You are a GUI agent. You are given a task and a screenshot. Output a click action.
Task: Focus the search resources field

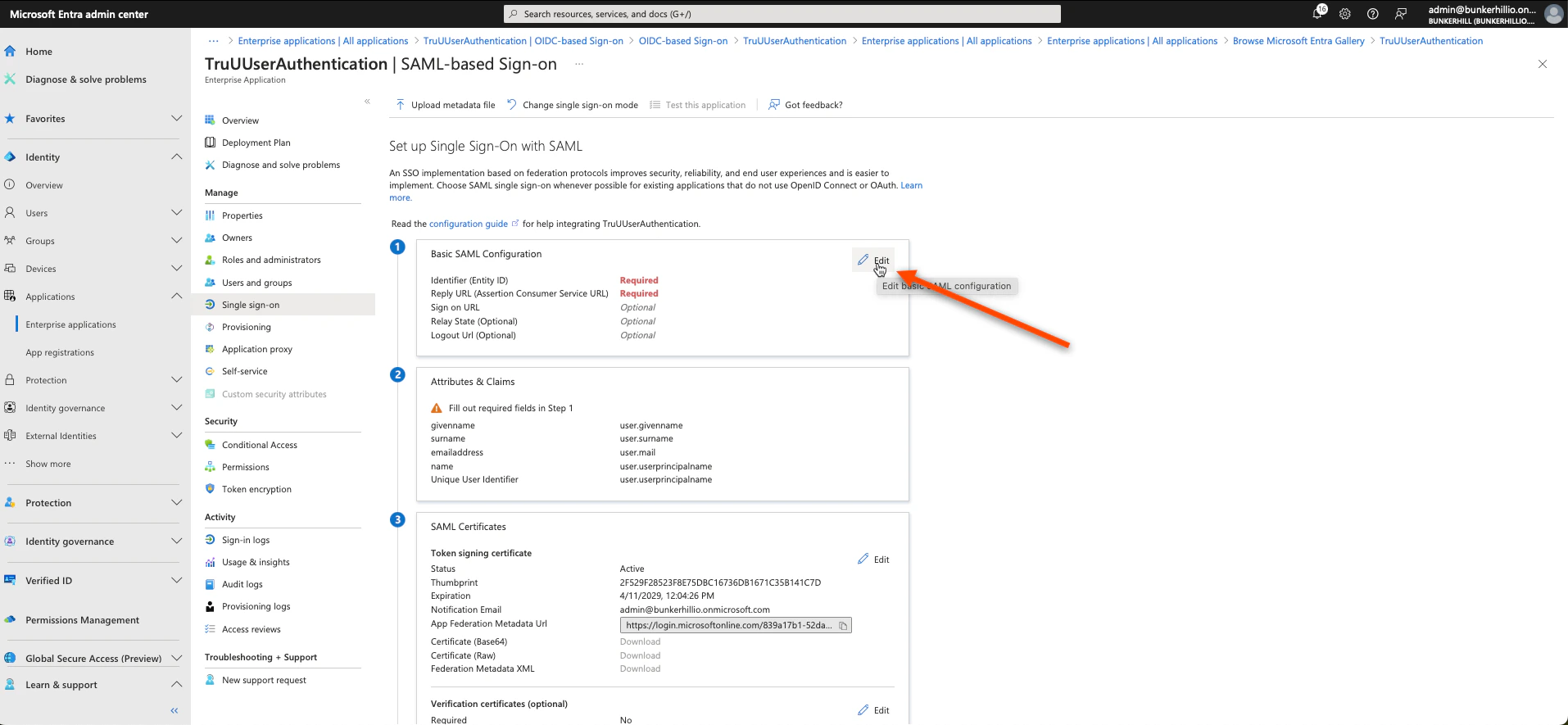782,14
